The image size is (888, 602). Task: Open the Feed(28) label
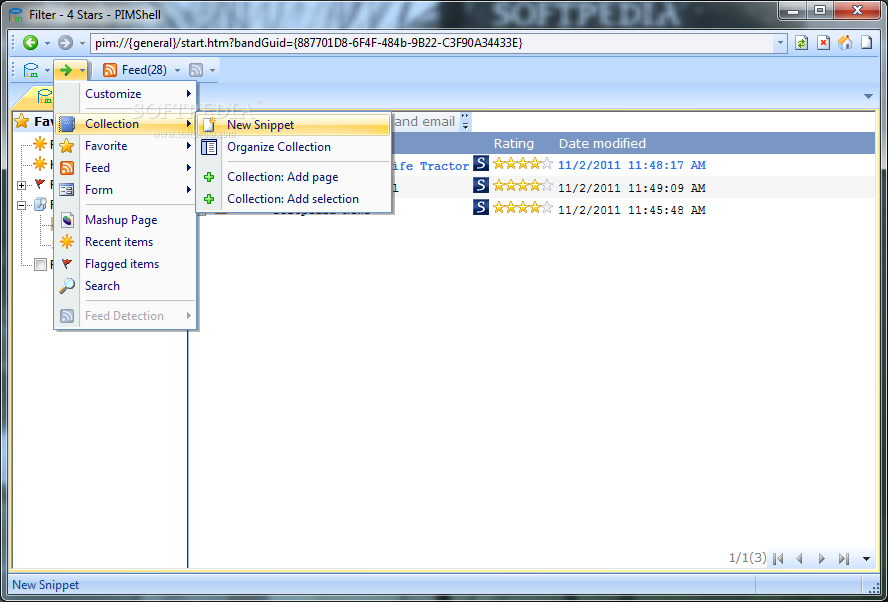pos(144,70)
